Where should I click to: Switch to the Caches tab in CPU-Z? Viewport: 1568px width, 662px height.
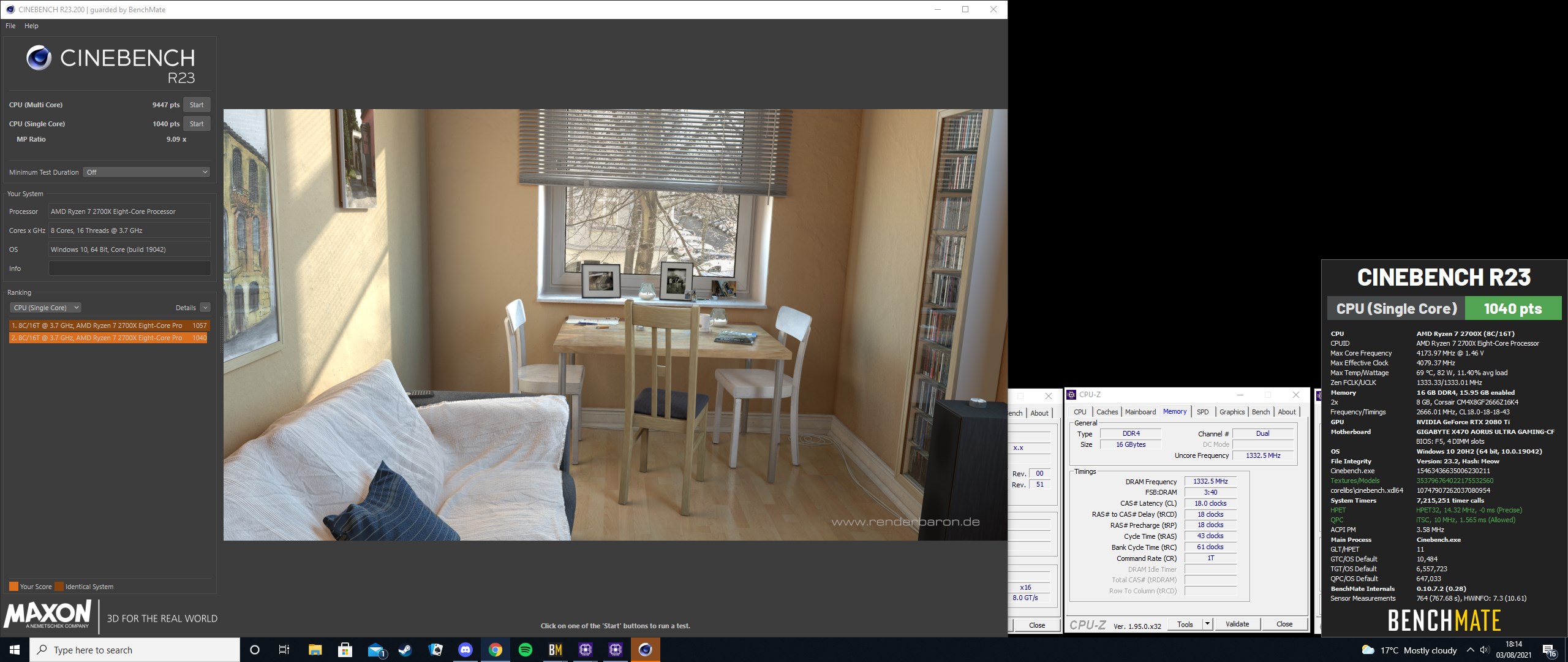point(1107,412)
